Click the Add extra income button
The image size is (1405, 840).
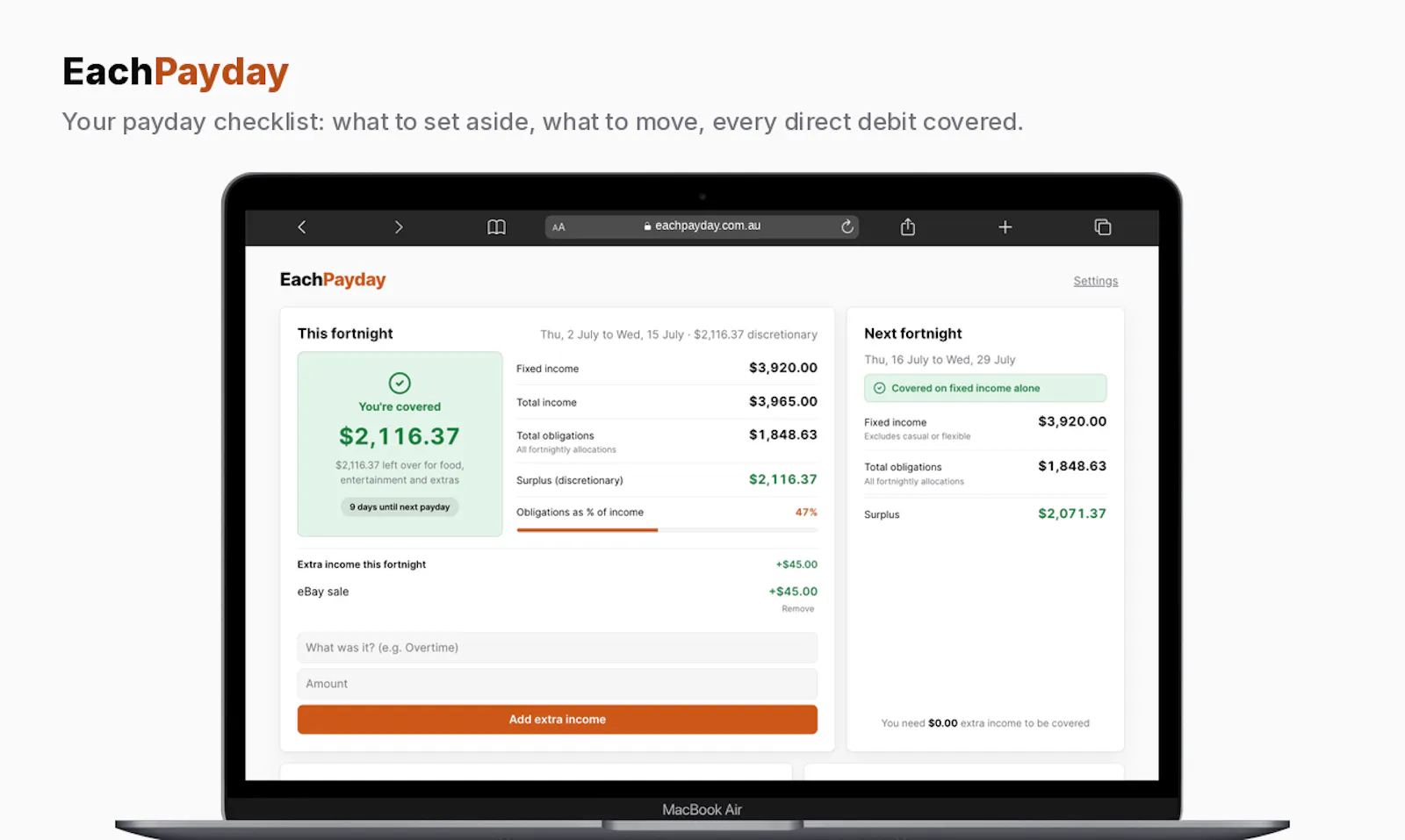[558, 719]
